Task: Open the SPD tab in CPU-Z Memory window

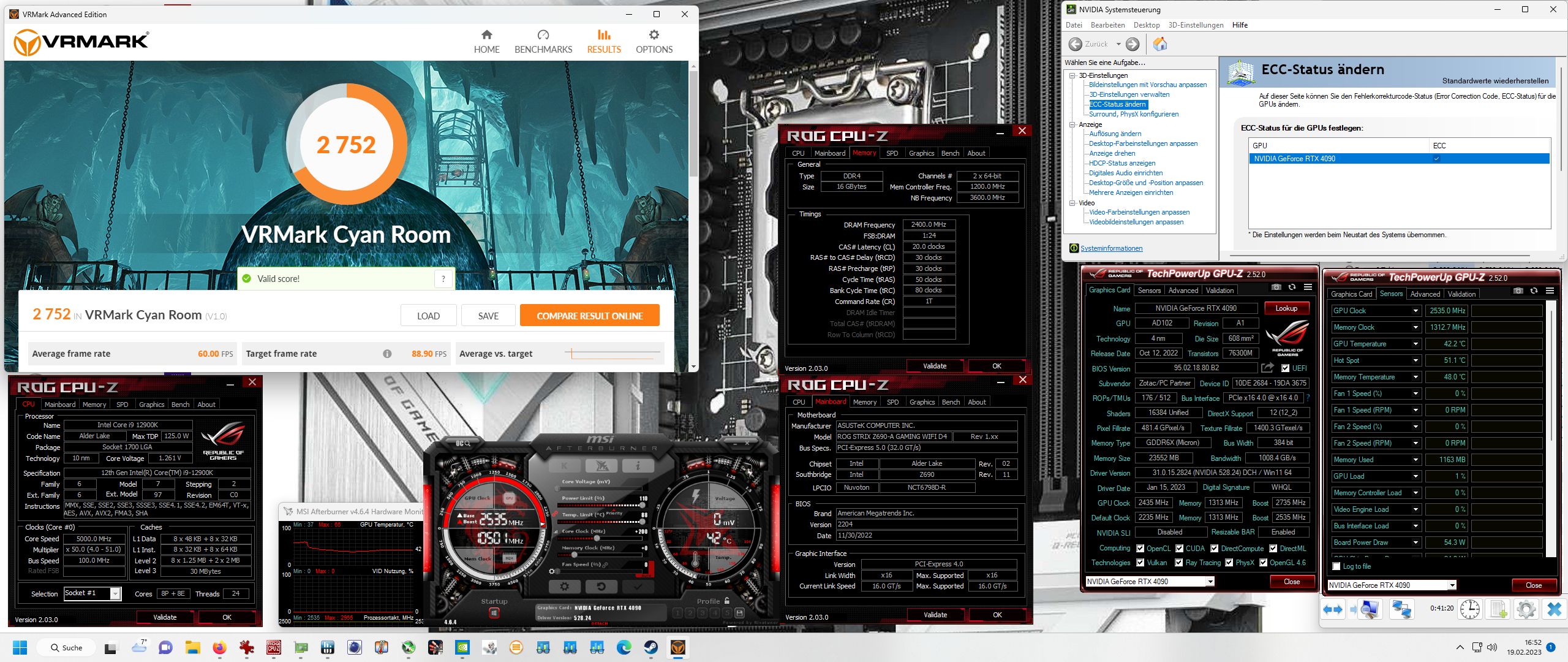Action: click(x=892, y=153)
